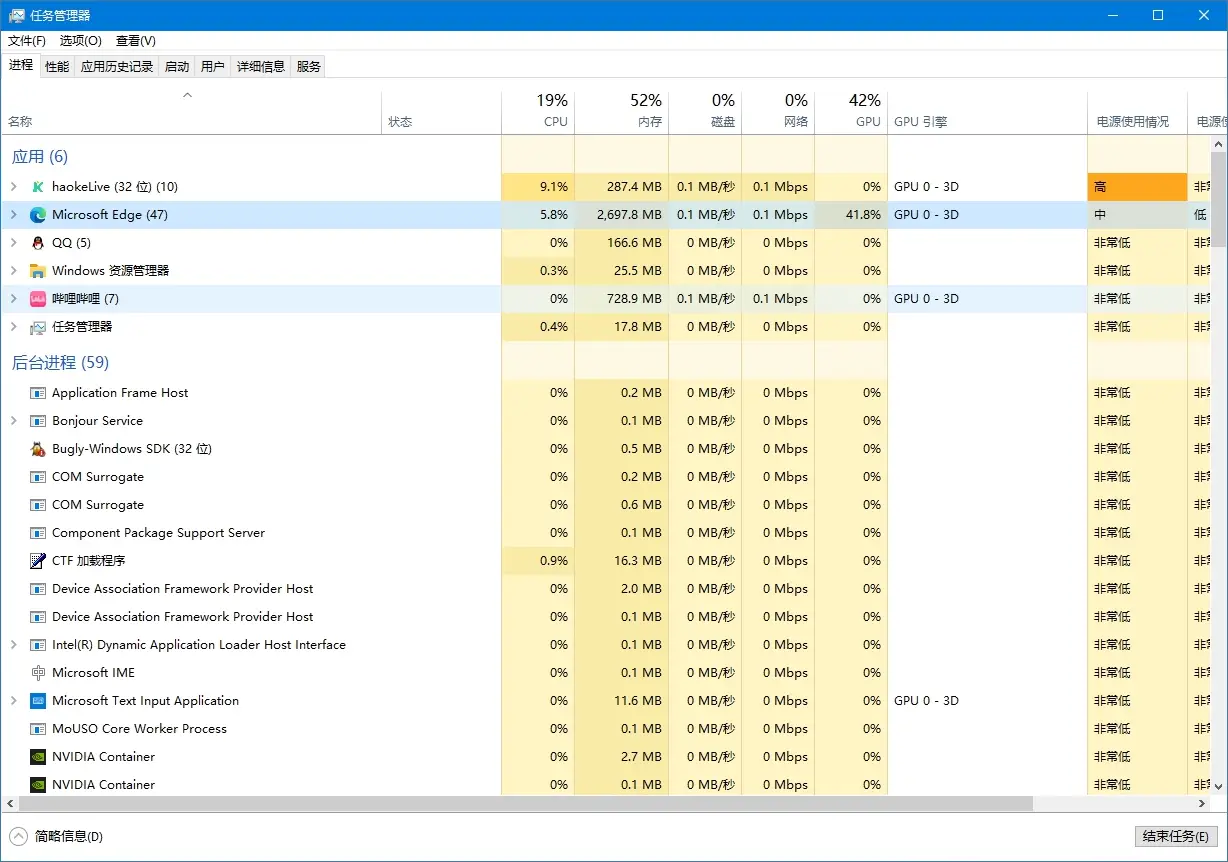Viewport: 1228px width, 862px height.
Task: Switch to the 详细信息 tab
Action: [x=261, y=67]
